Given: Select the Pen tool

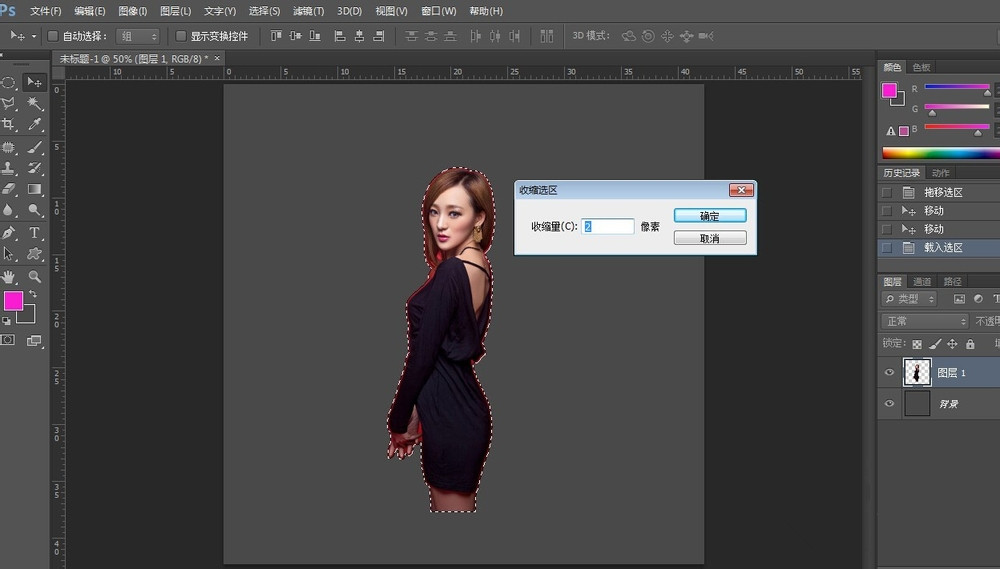Looking at the screenshot, I should 9,233.
